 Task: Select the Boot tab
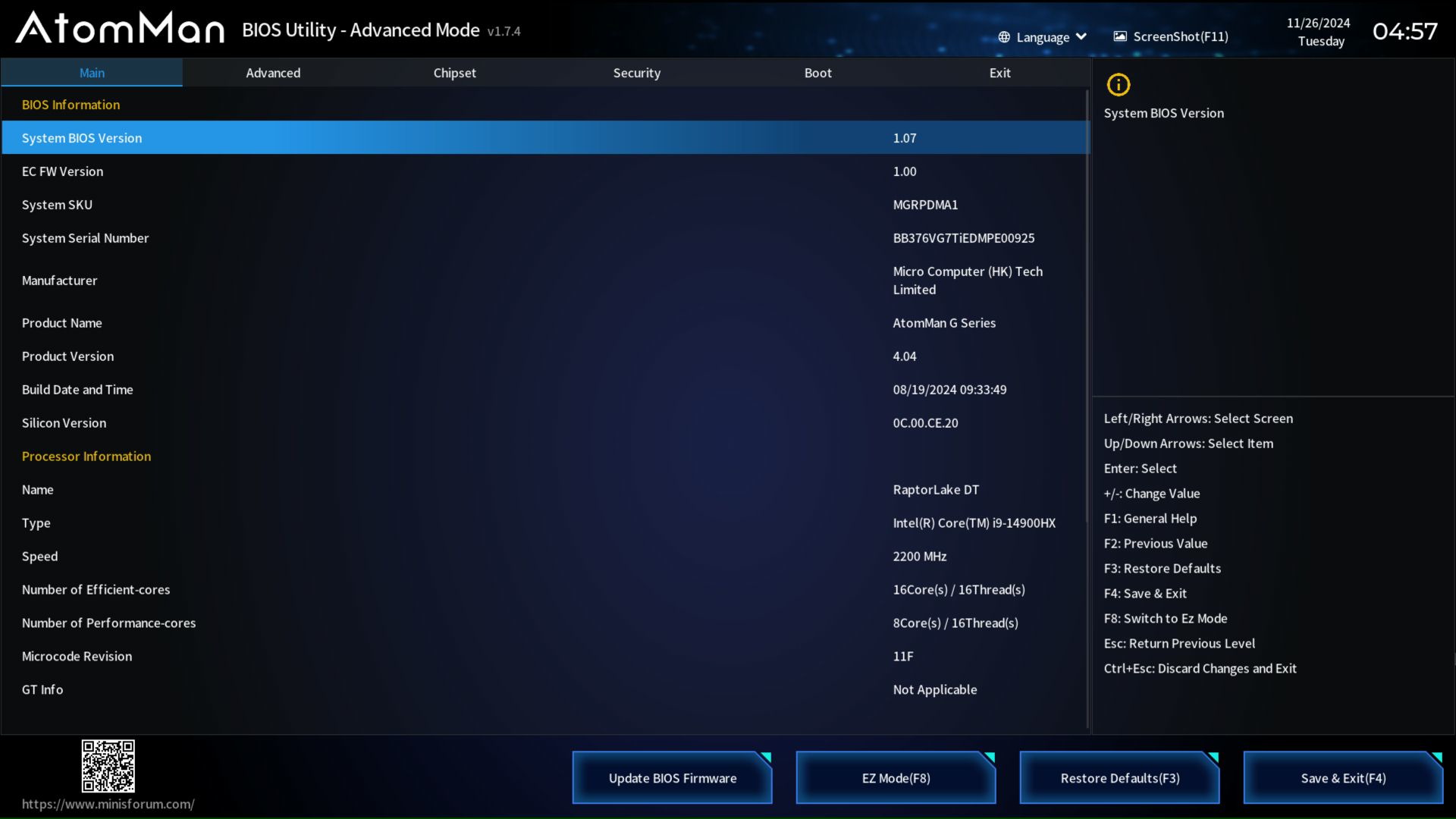817,73
